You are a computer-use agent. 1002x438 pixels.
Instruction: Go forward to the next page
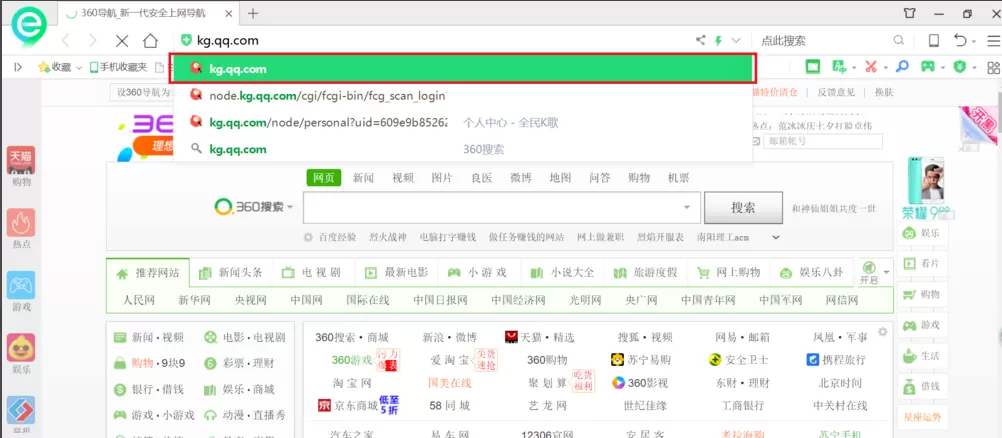(x=93, y=41)
